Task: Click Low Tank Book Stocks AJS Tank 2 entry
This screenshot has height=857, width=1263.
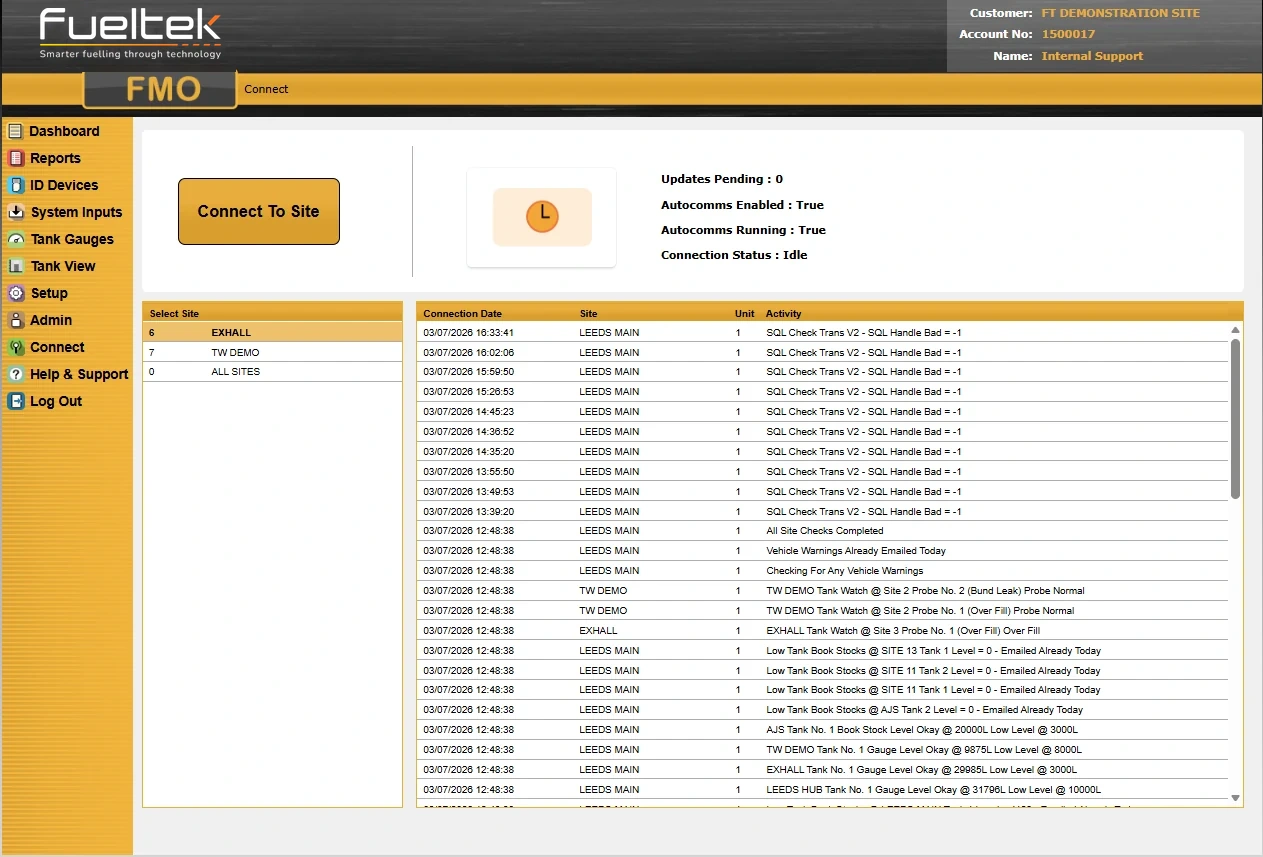Action: [x=924, y=710]
